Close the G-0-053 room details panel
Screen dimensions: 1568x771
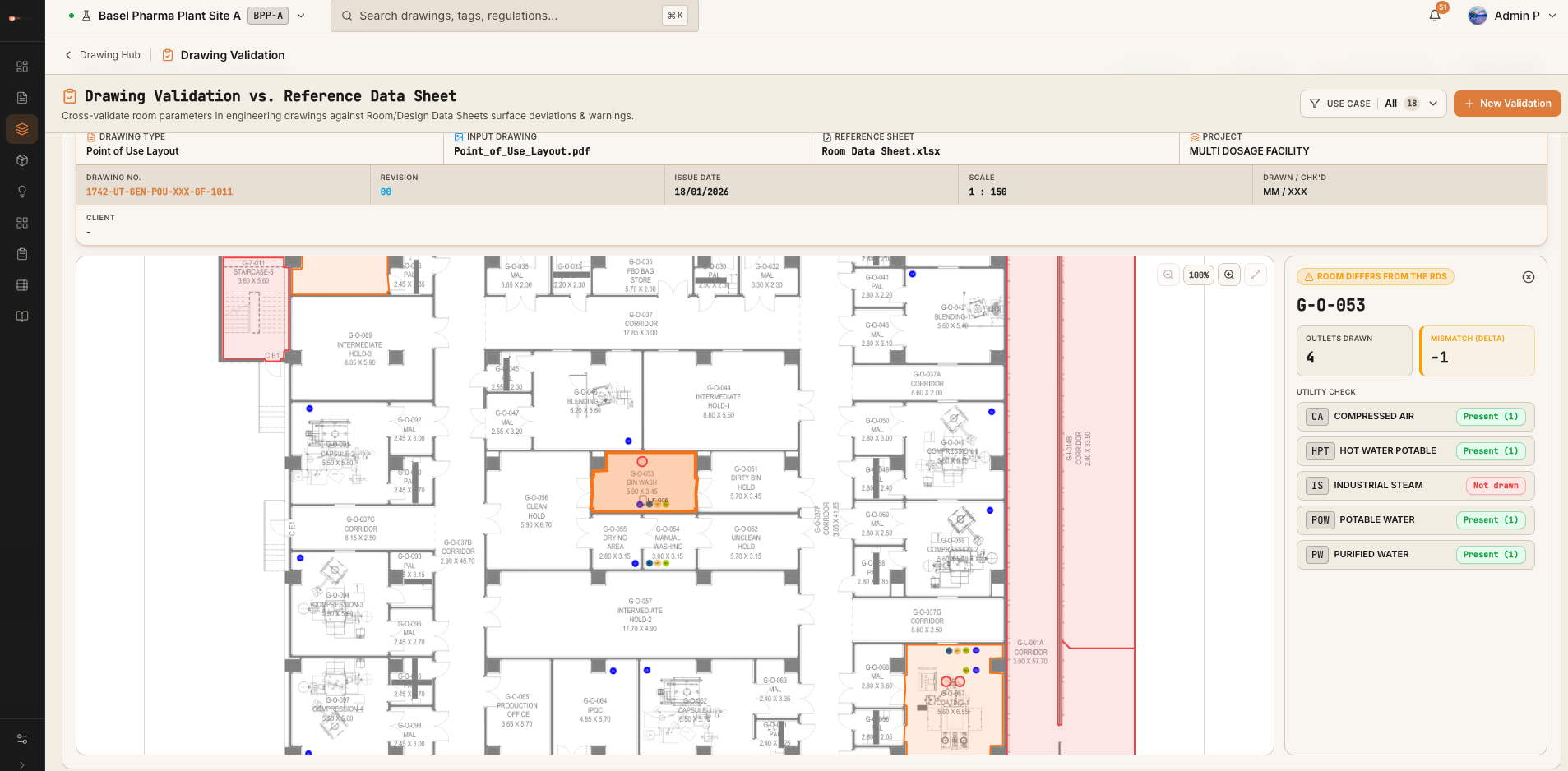(1529, 277)
